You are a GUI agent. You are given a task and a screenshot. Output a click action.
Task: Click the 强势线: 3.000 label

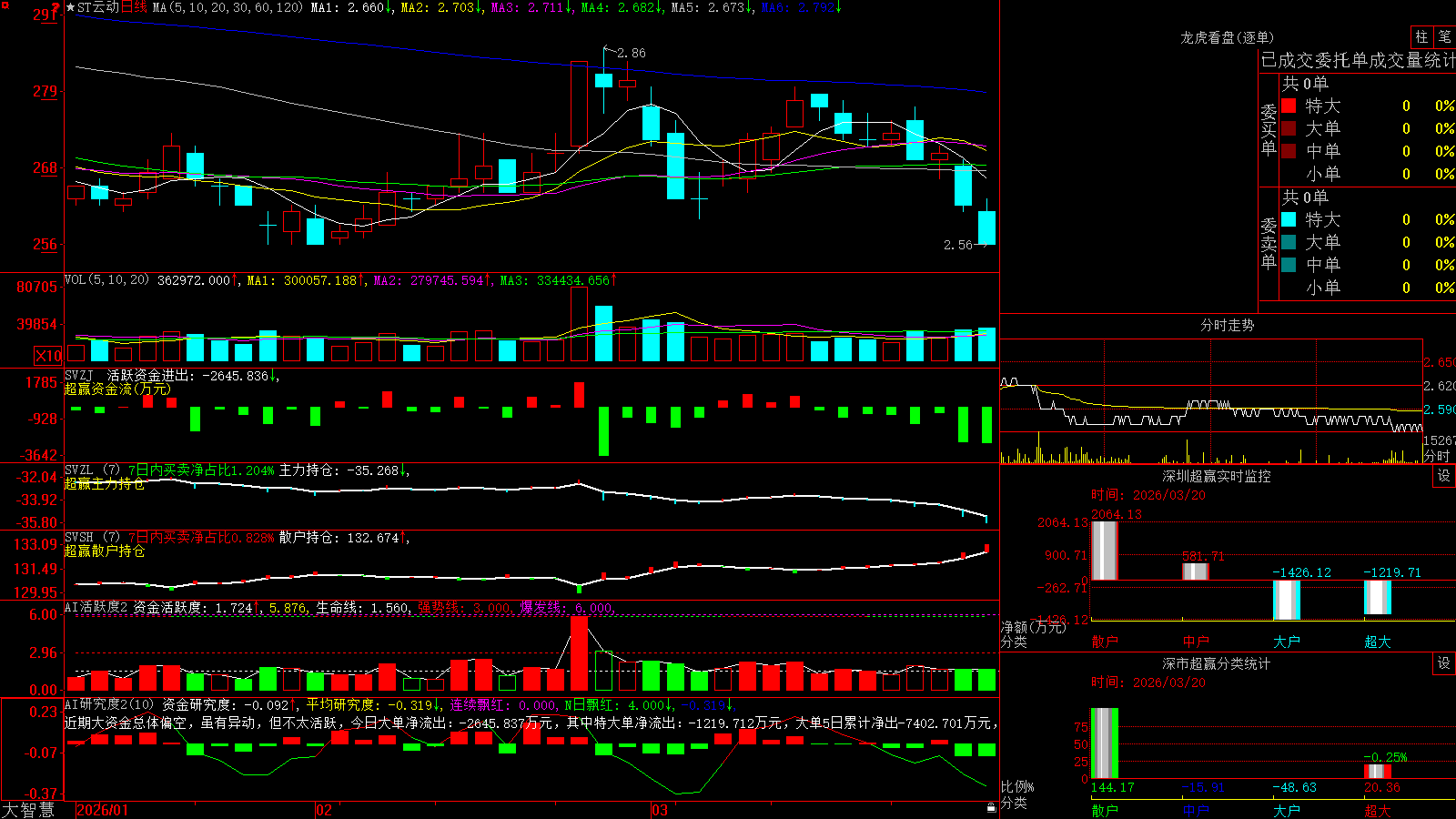(x=464, y=607)
